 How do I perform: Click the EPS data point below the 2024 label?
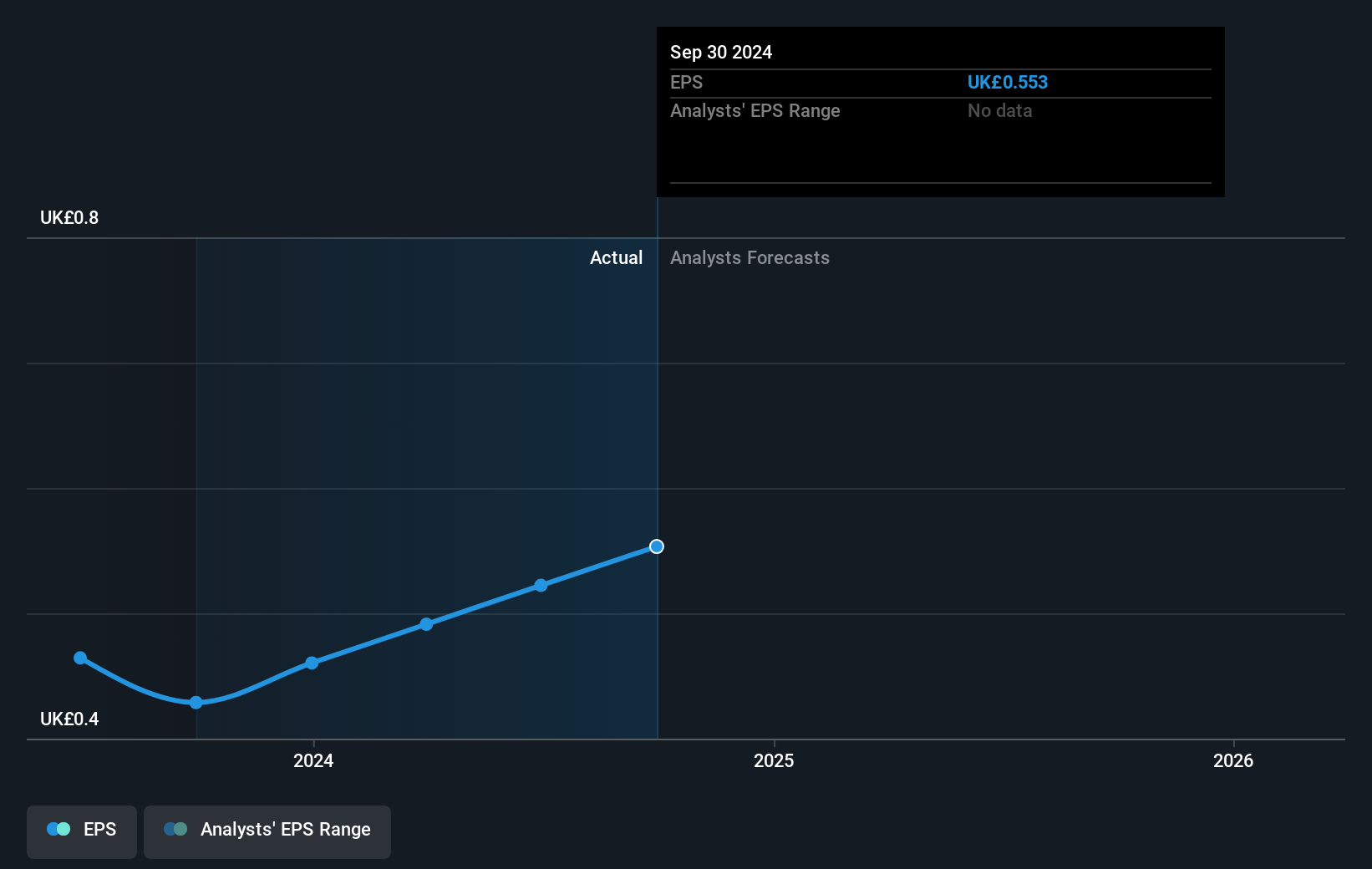312,663
